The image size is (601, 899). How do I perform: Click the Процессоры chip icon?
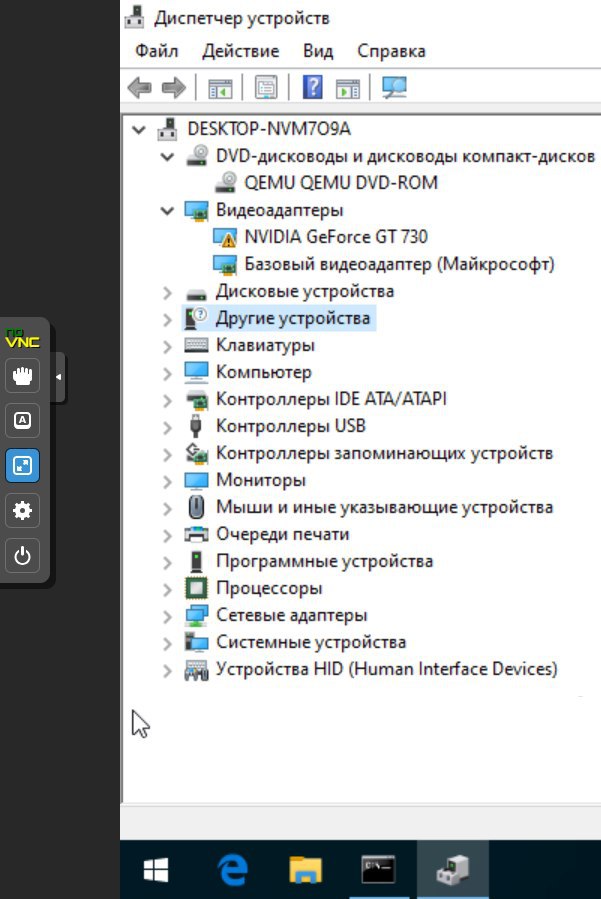coord(196,588)
